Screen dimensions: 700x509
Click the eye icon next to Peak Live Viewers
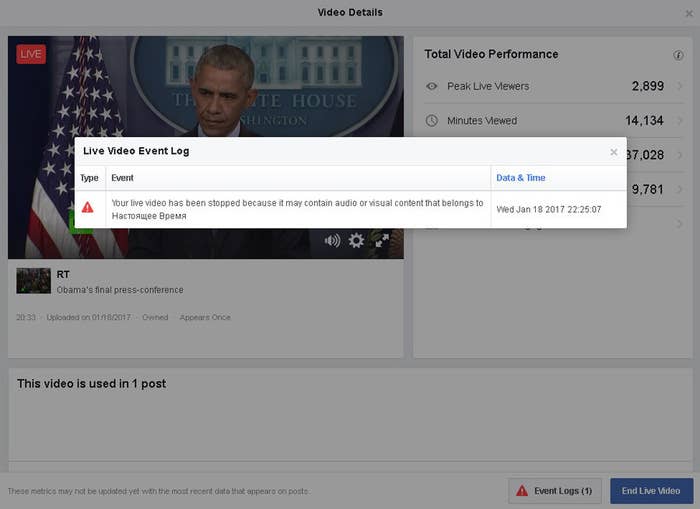click(431, 86)
